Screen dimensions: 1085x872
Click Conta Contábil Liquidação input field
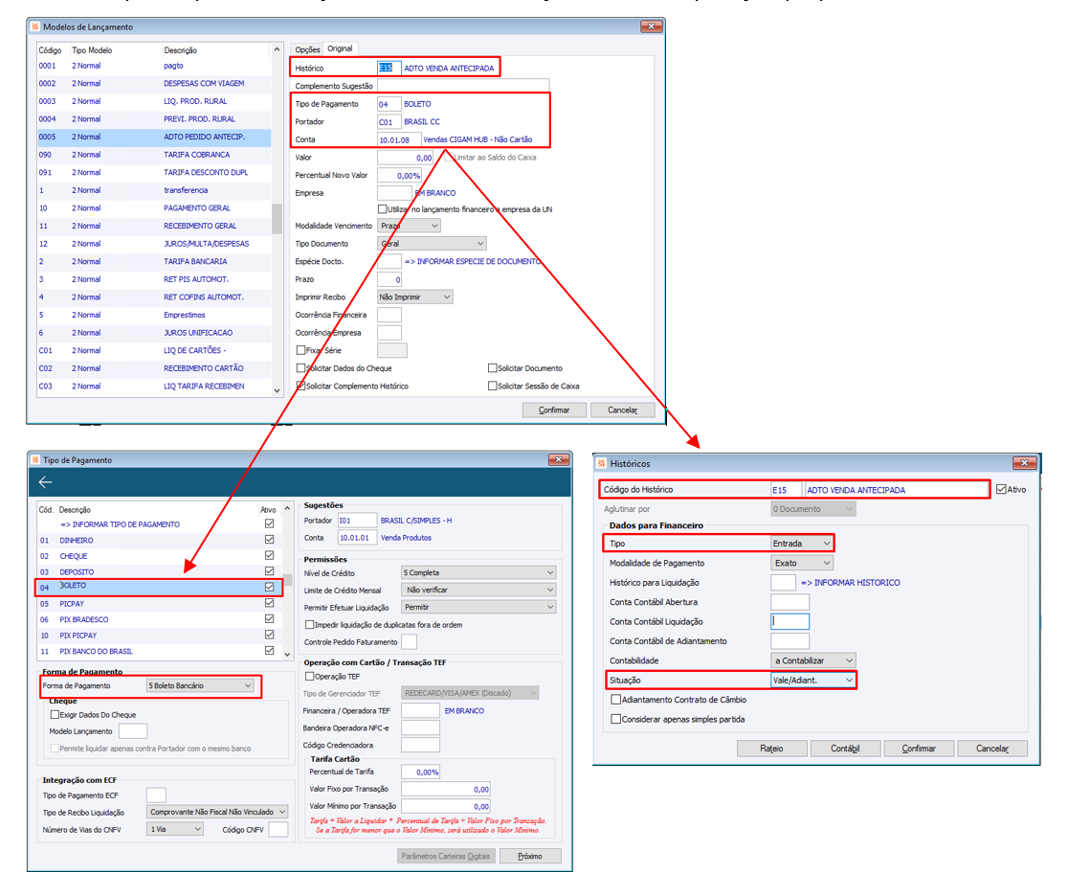[x=790, y=621]
